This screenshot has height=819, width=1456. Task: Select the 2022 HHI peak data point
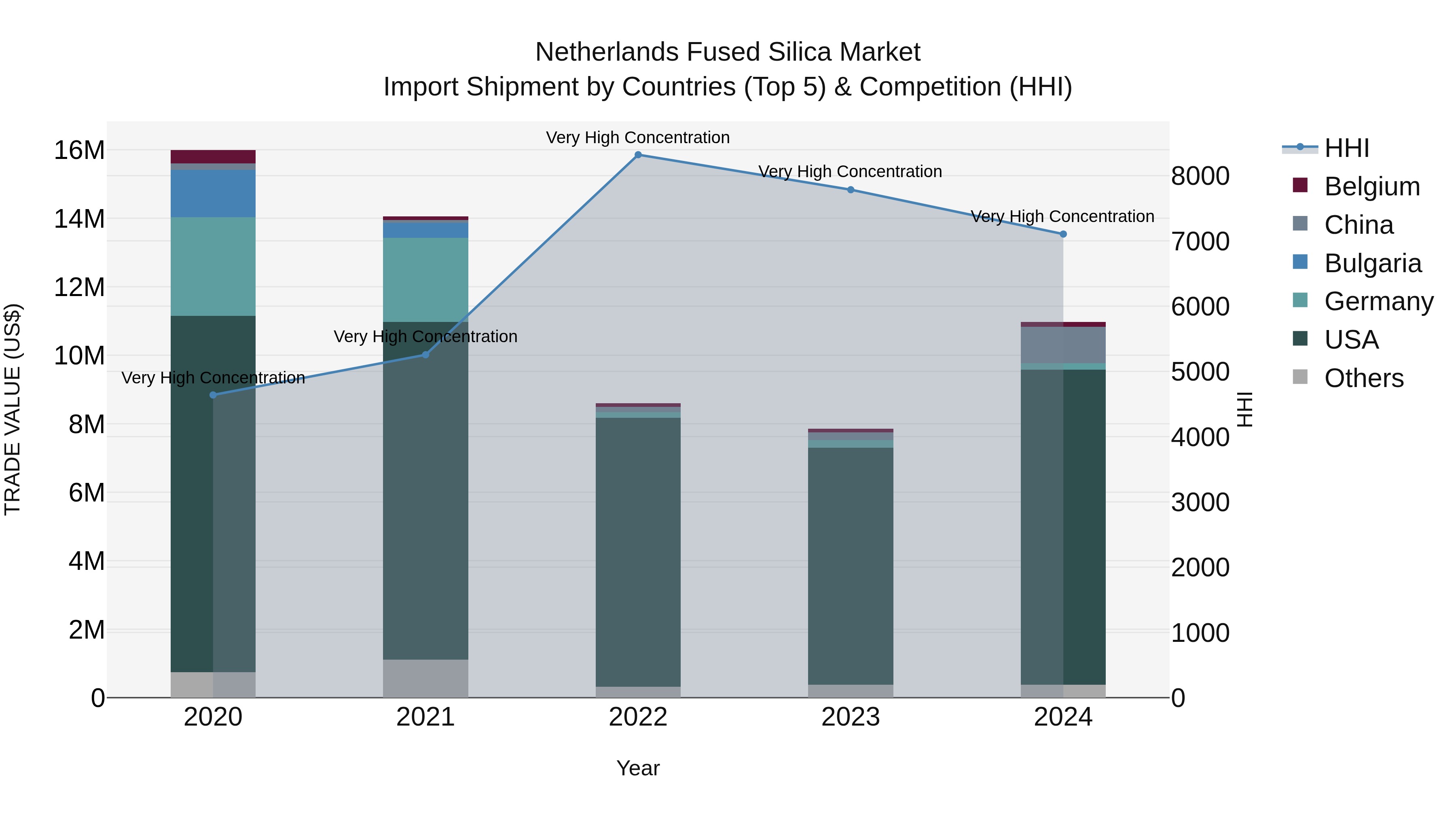638,155
